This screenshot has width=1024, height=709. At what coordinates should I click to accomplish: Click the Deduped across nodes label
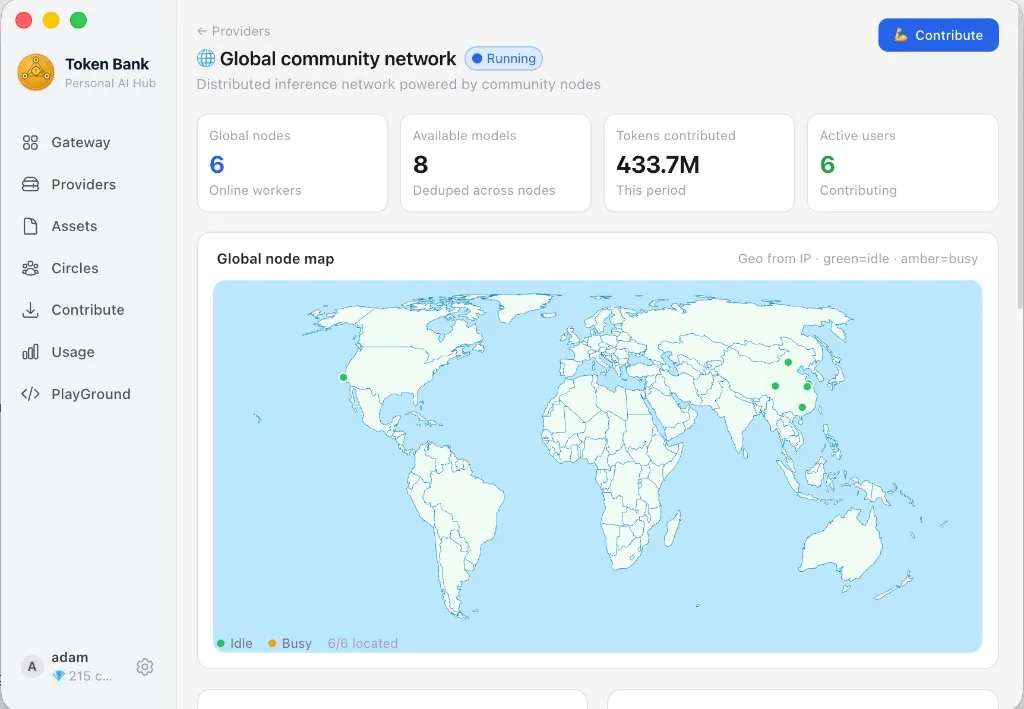pyautogui.click(x=484, y=191)
